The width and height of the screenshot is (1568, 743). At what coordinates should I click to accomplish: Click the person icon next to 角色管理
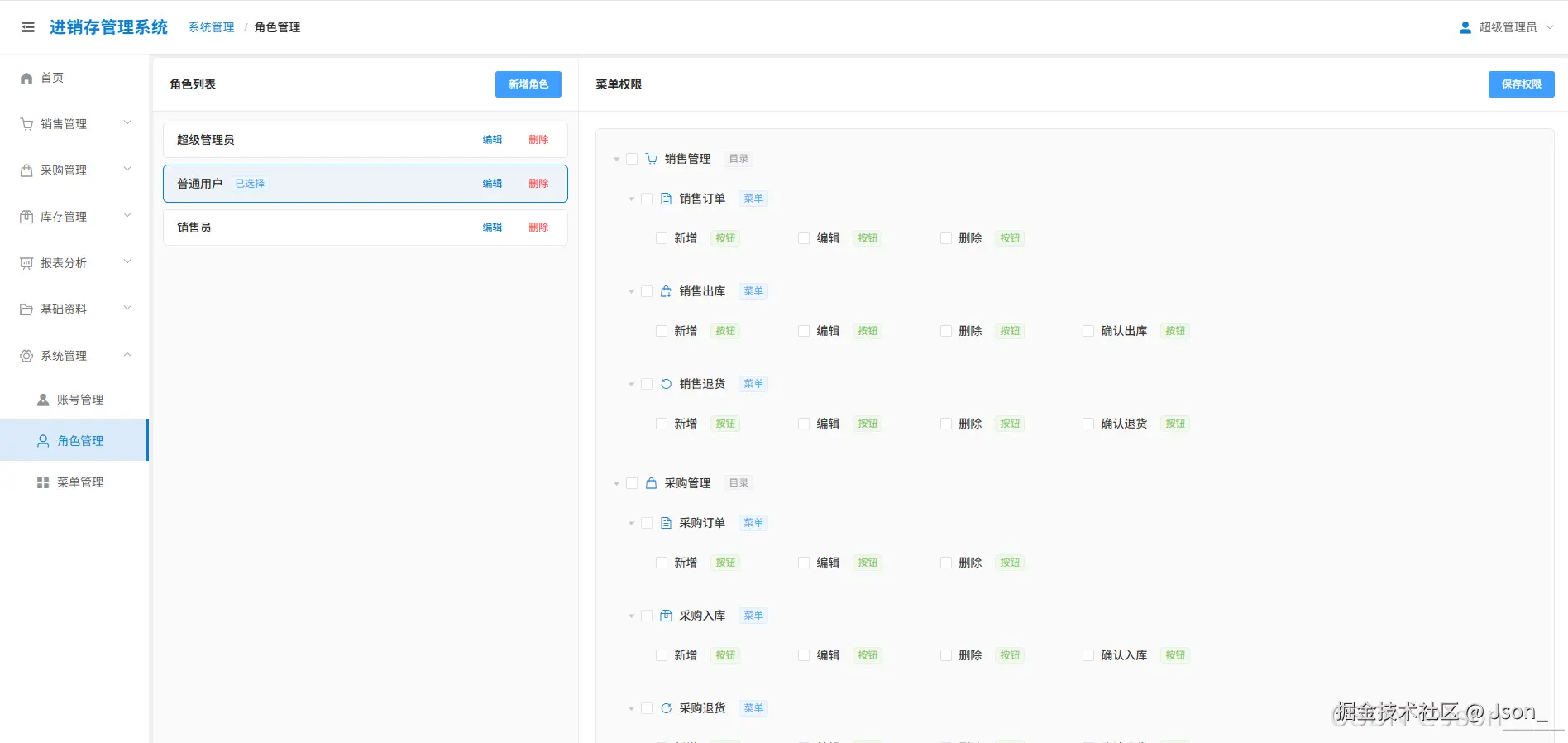[43, 441]
